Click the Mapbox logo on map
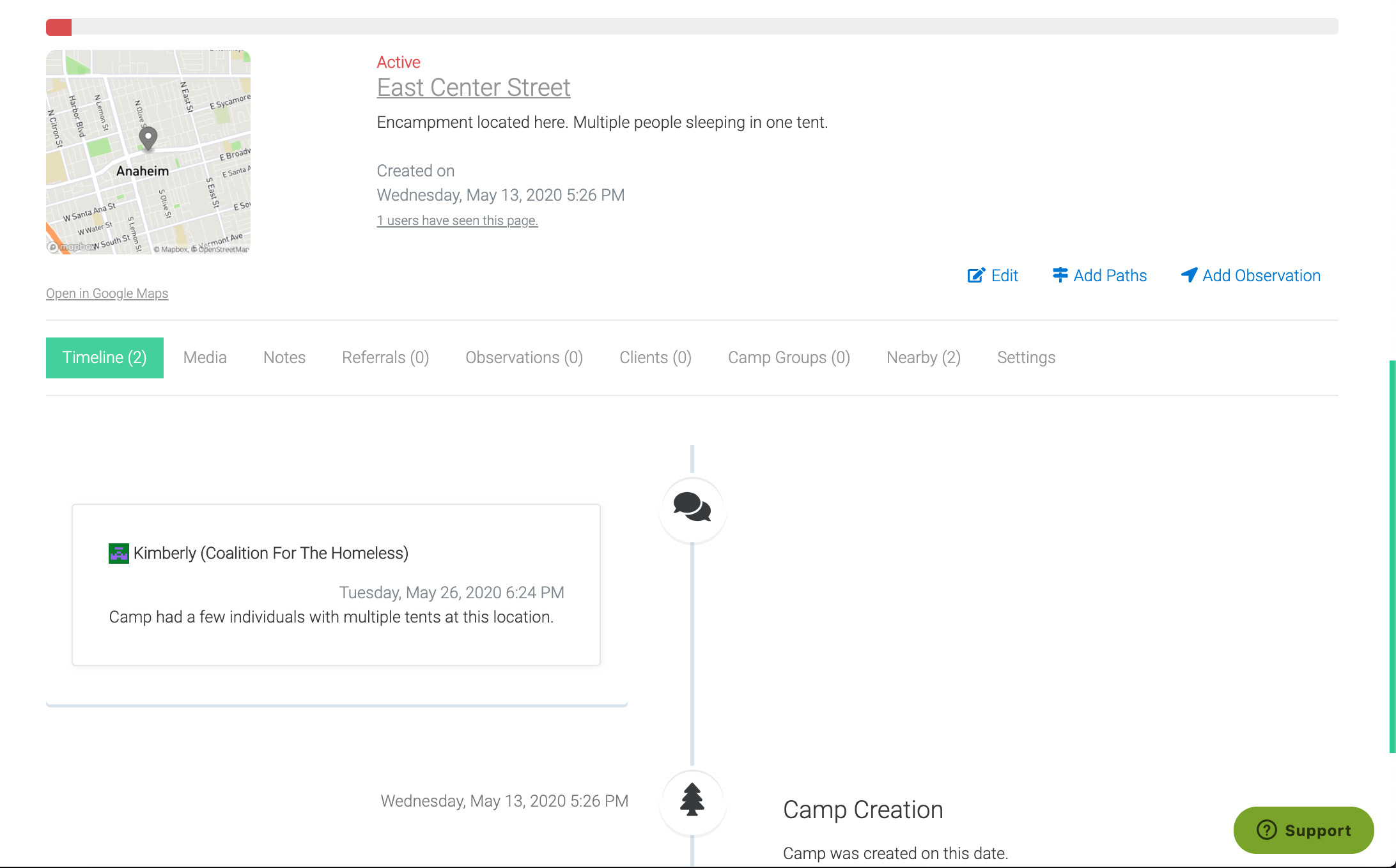Image resolution: width=1396 pixels, height=868 pixels. 72,247
